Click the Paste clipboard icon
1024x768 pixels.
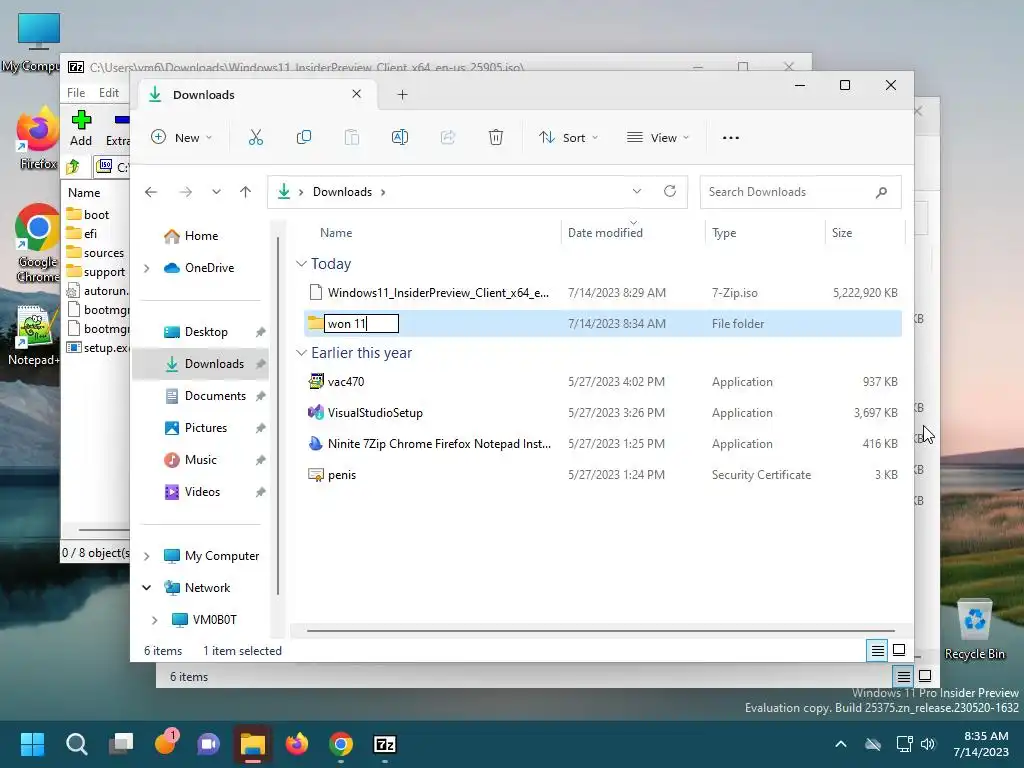pyautogui.click(x=351, y=137)
